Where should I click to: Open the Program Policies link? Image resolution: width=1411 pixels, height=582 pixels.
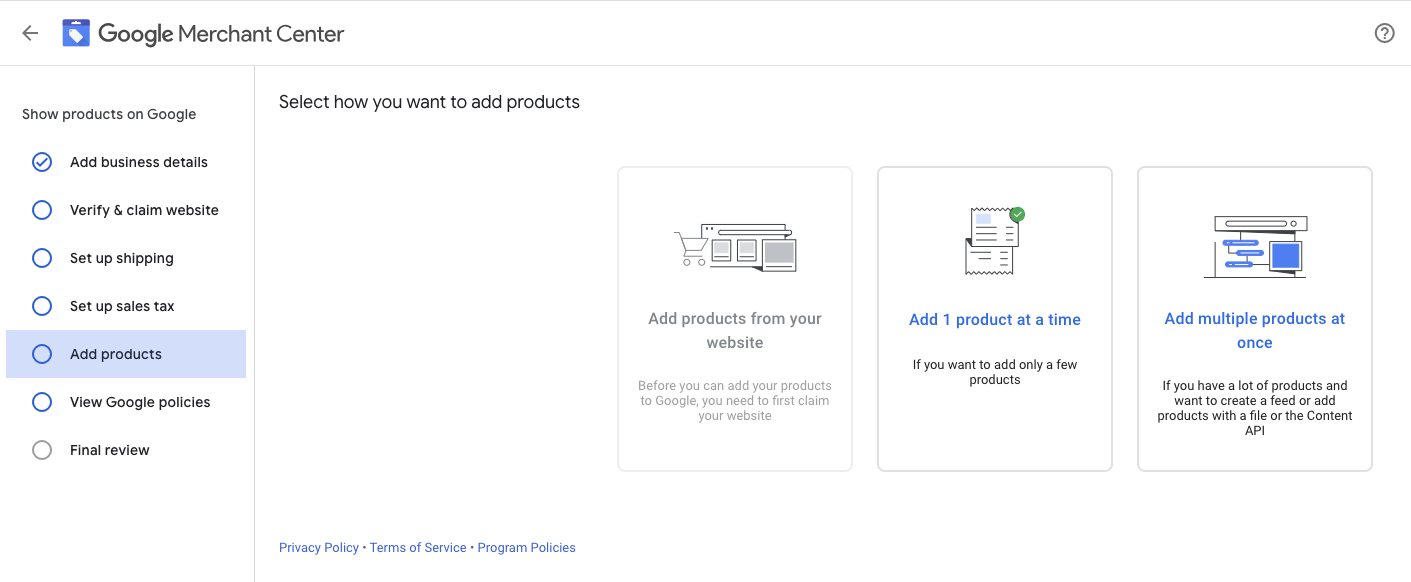tap(527, 548)
